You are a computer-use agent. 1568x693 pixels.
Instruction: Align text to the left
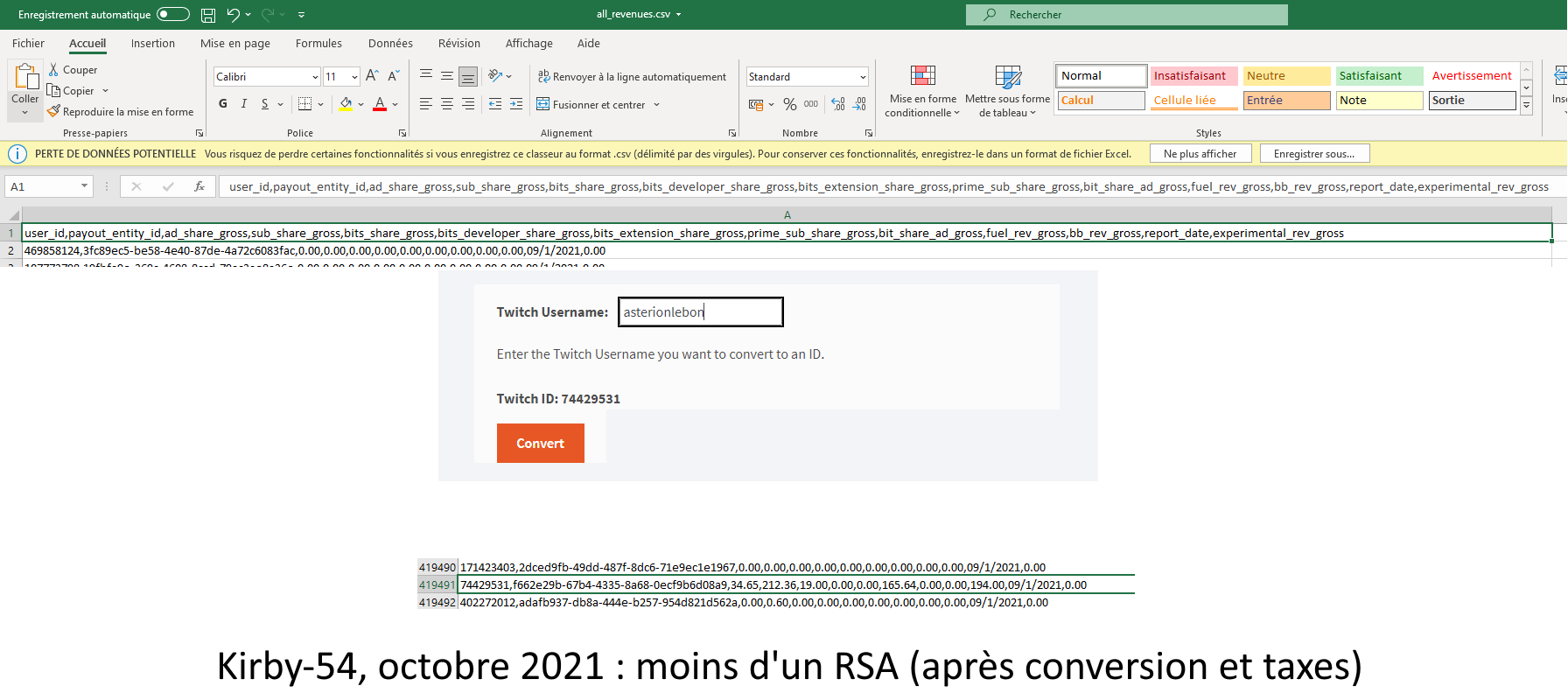coord(426,104)
